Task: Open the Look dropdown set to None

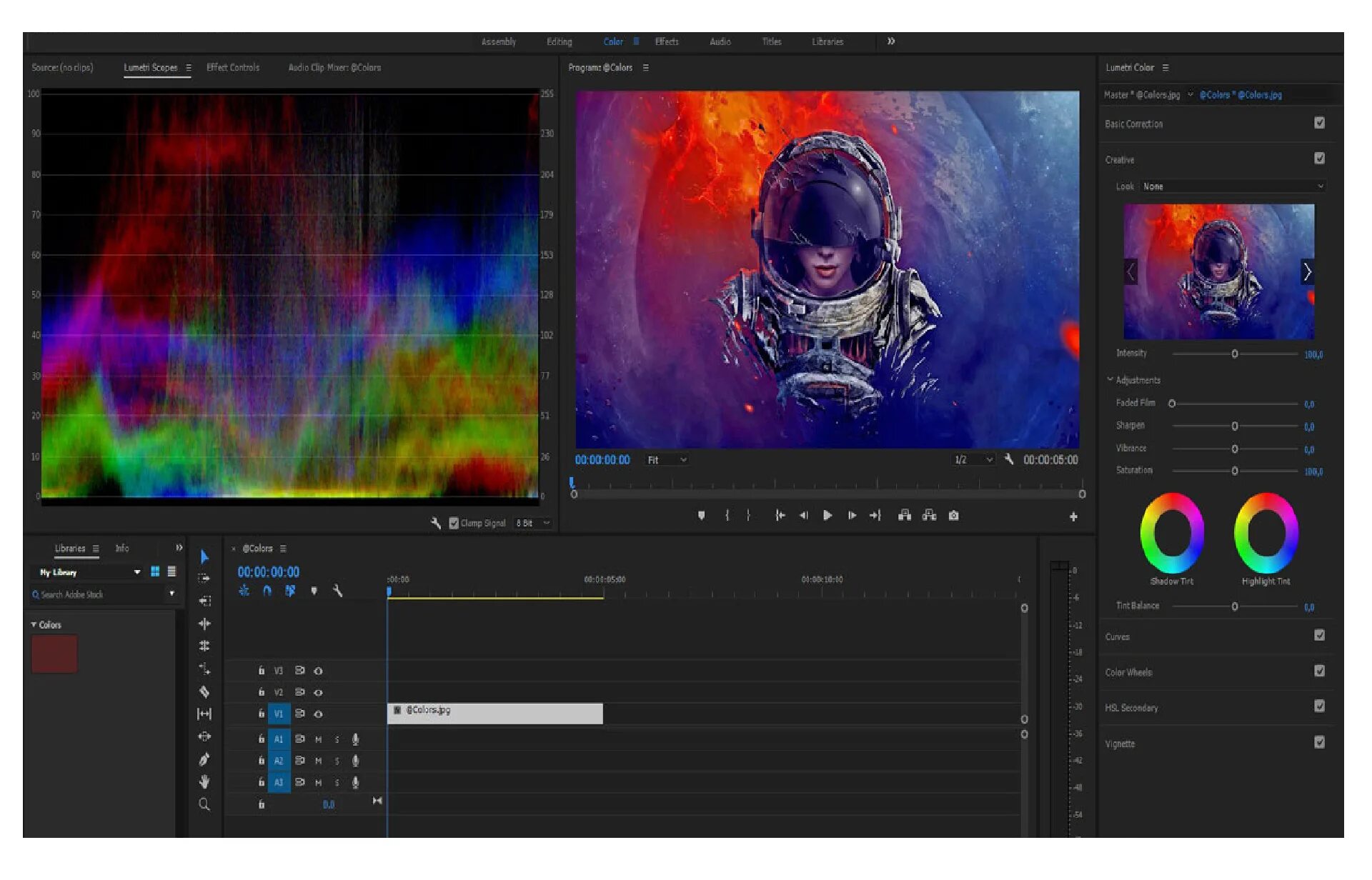Action: click(1233, 186)
